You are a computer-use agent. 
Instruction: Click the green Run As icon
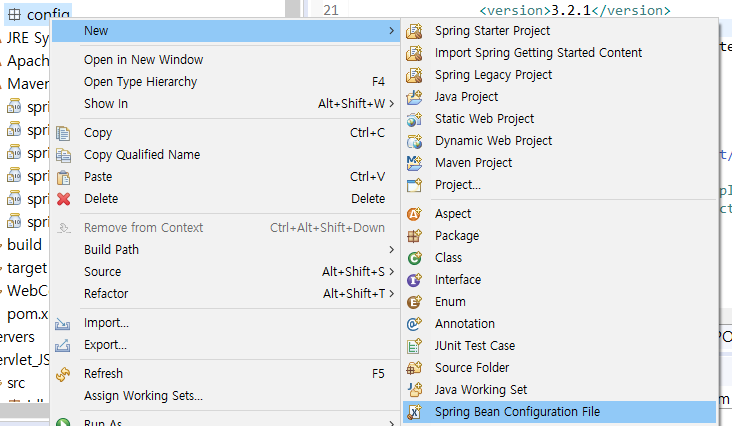(x=63, y=422)
